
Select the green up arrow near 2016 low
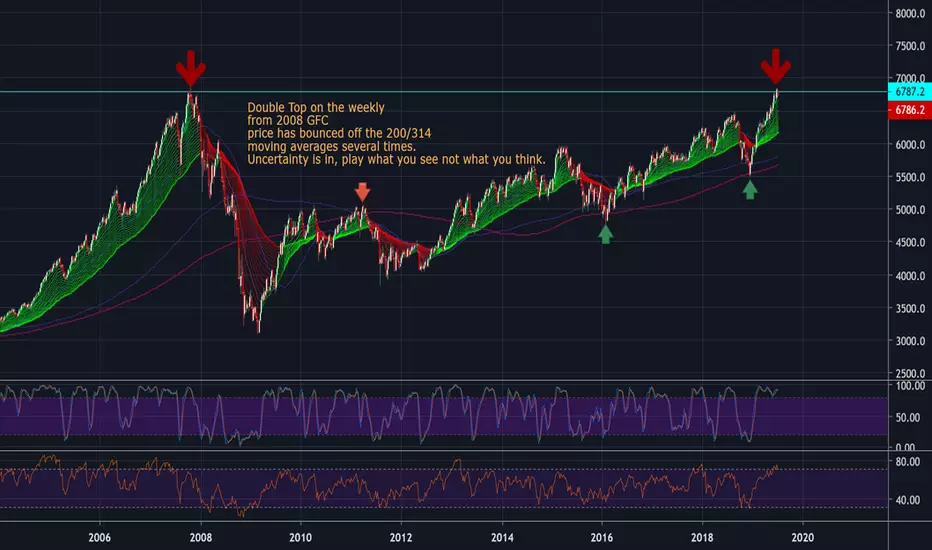coord(606,234)
